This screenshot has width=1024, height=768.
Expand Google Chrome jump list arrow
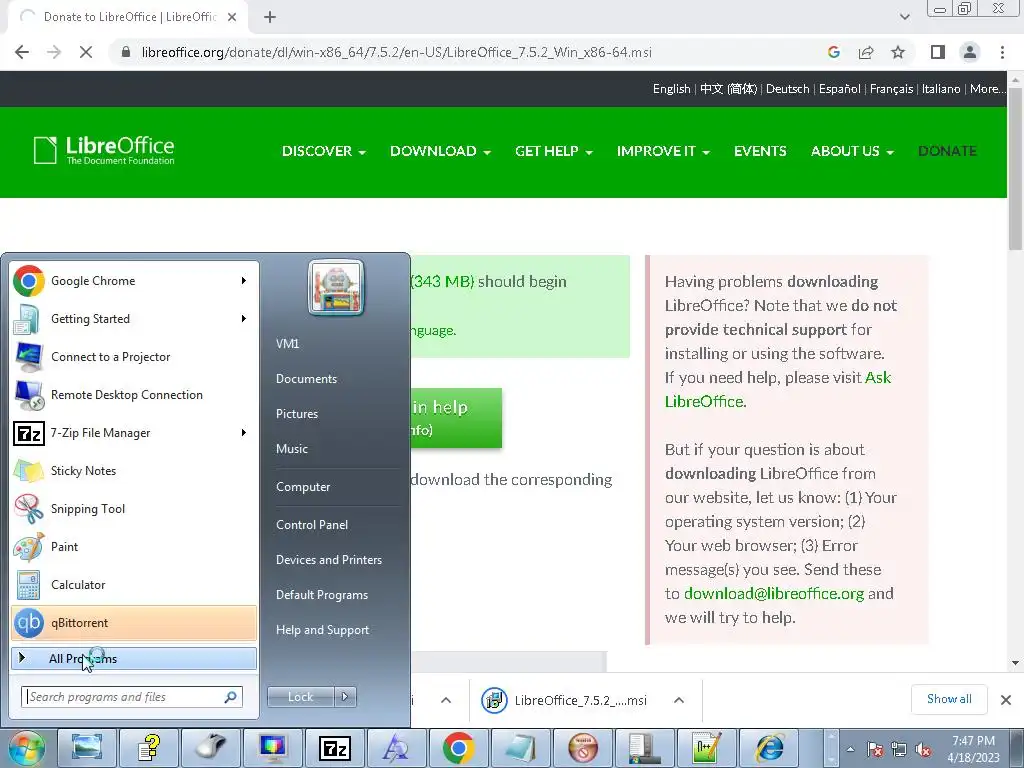244,281
